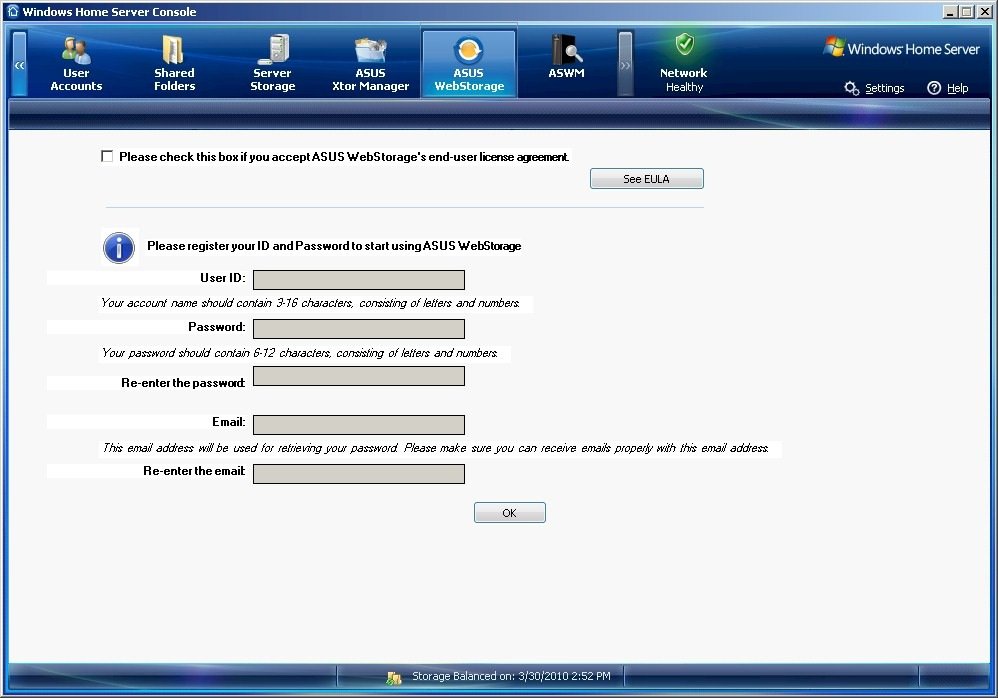Click the 'Email:' label
This screenshot has height=698, width=998.
click(228, 422)
